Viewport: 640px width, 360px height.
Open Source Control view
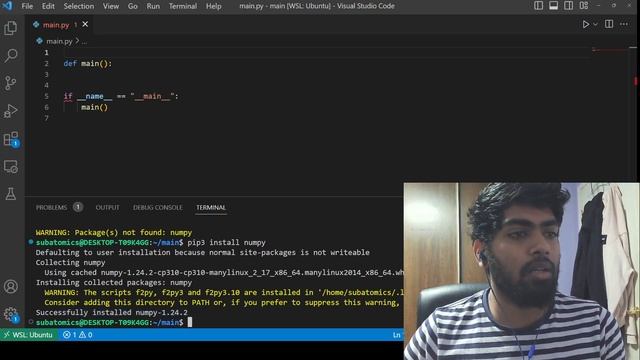coord(11,83)
